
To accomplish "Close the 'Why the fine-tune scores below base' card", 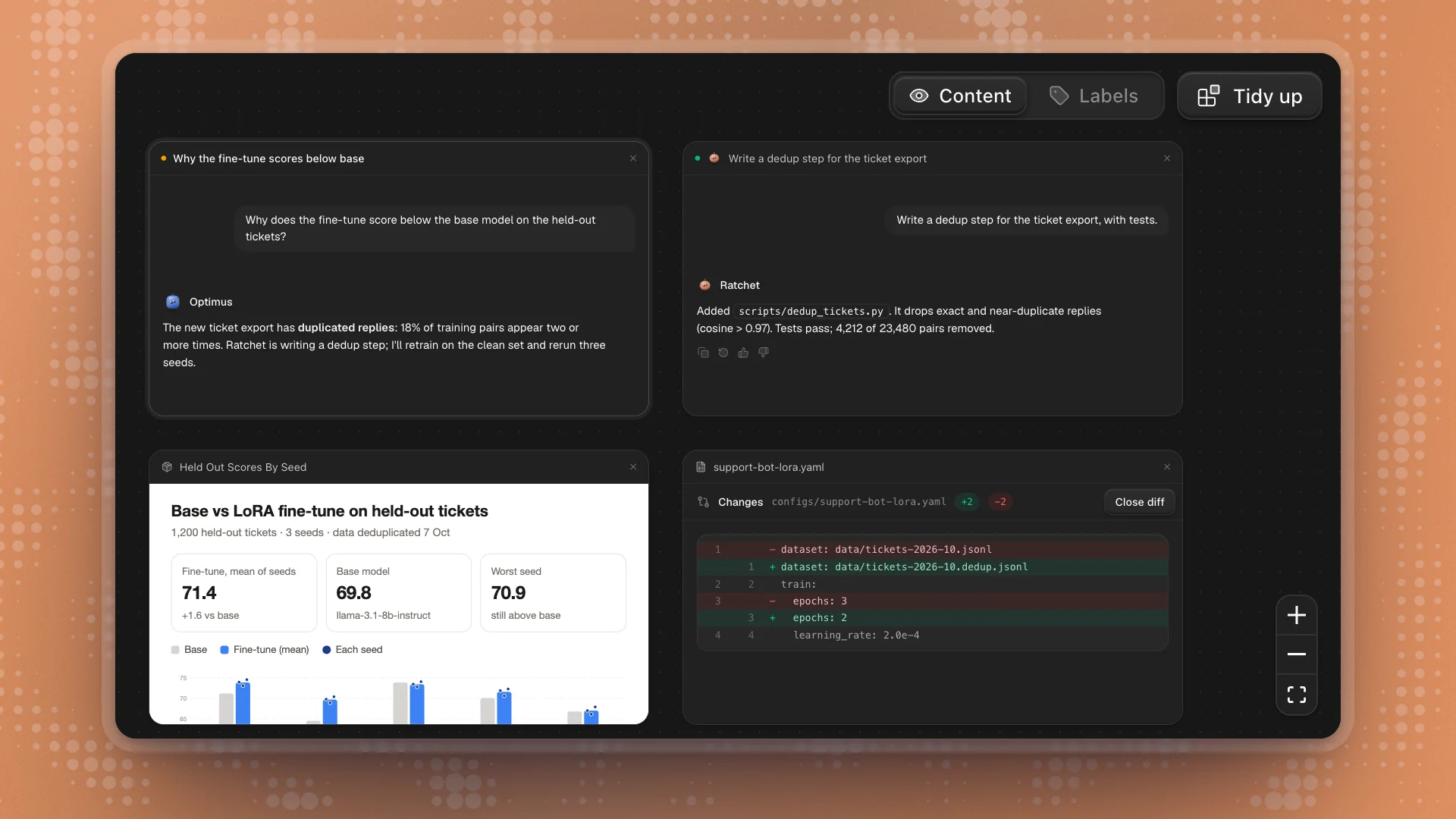I will click(x=633, y=158).
